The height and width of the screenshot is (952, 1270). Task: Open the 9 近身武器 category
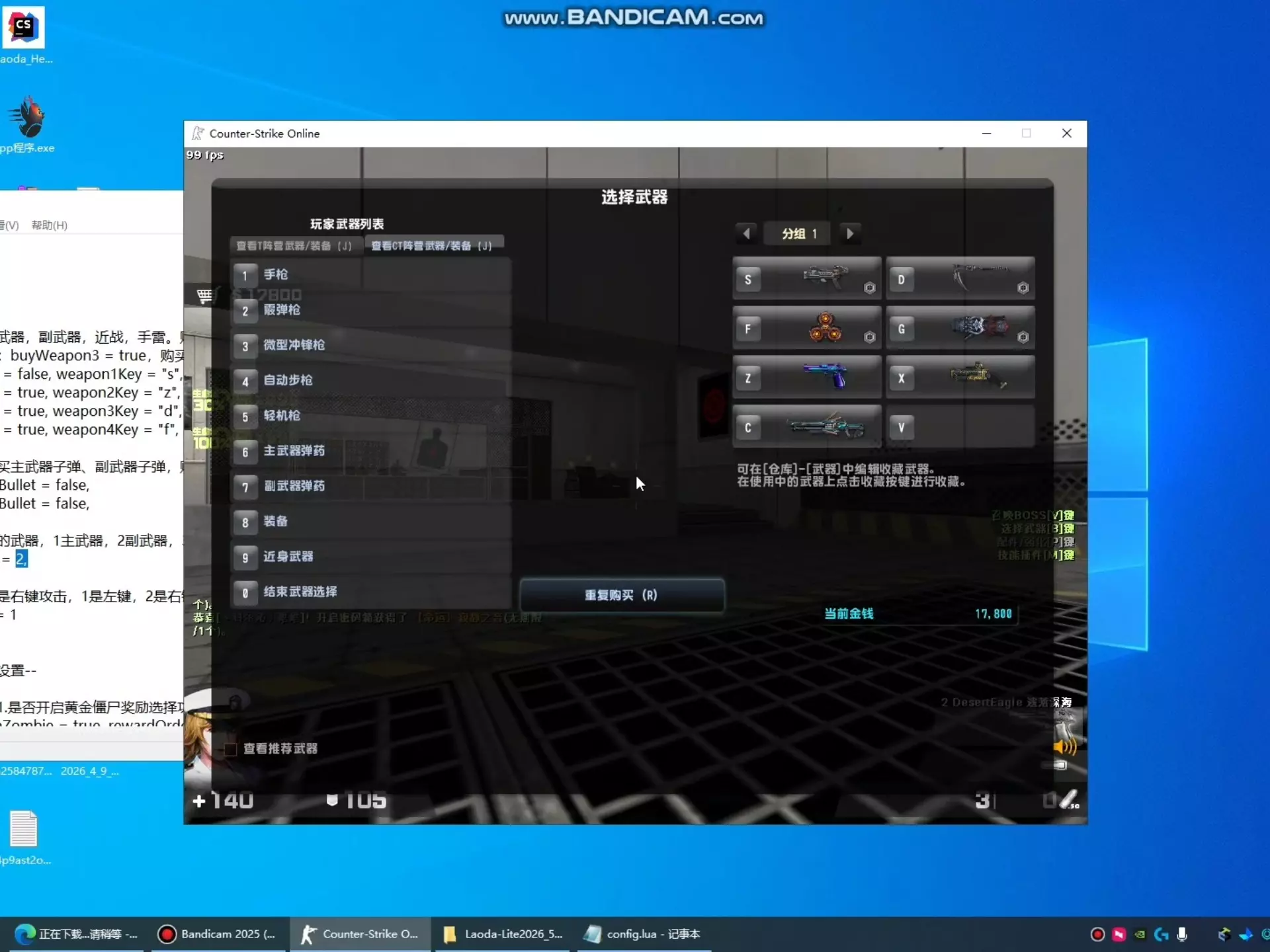tap(372, 557)
